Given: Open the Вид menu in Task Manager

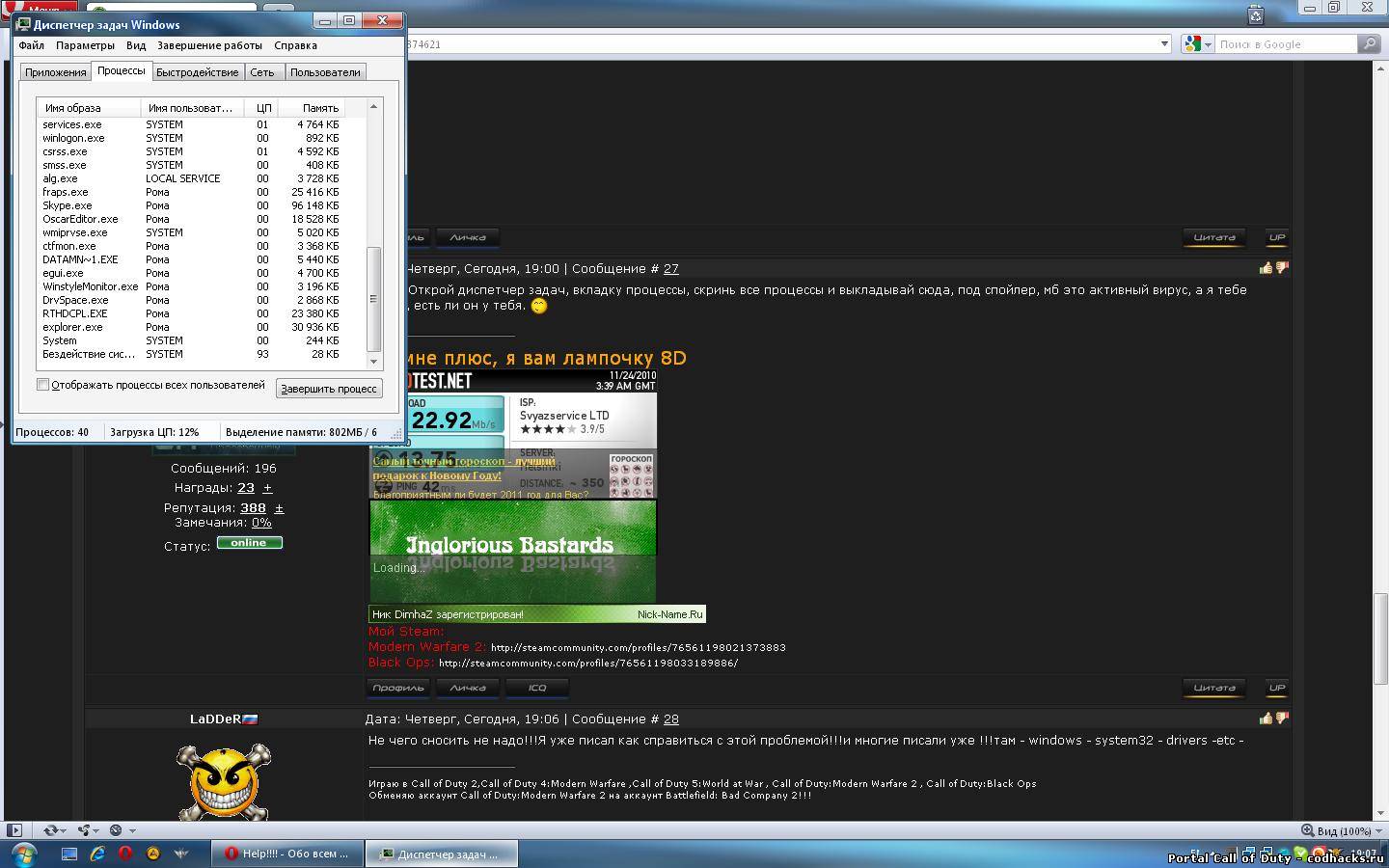Looking at the screenshot, I should point(136,45).
